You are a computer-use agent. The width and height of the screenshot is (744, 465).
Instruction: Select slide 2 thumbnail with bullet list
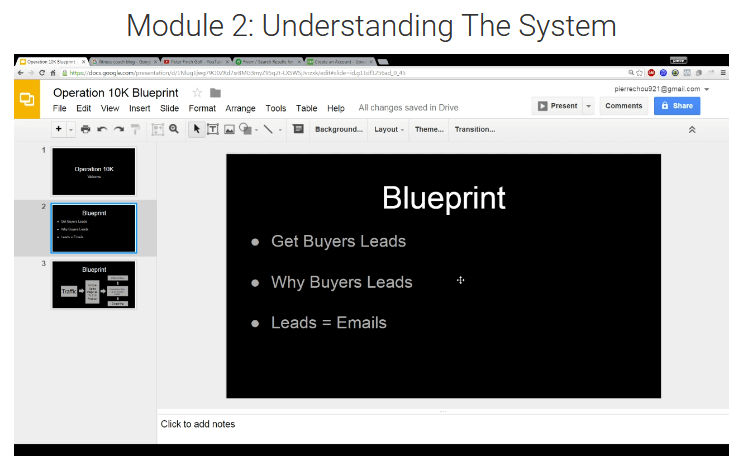coord(94,228)
